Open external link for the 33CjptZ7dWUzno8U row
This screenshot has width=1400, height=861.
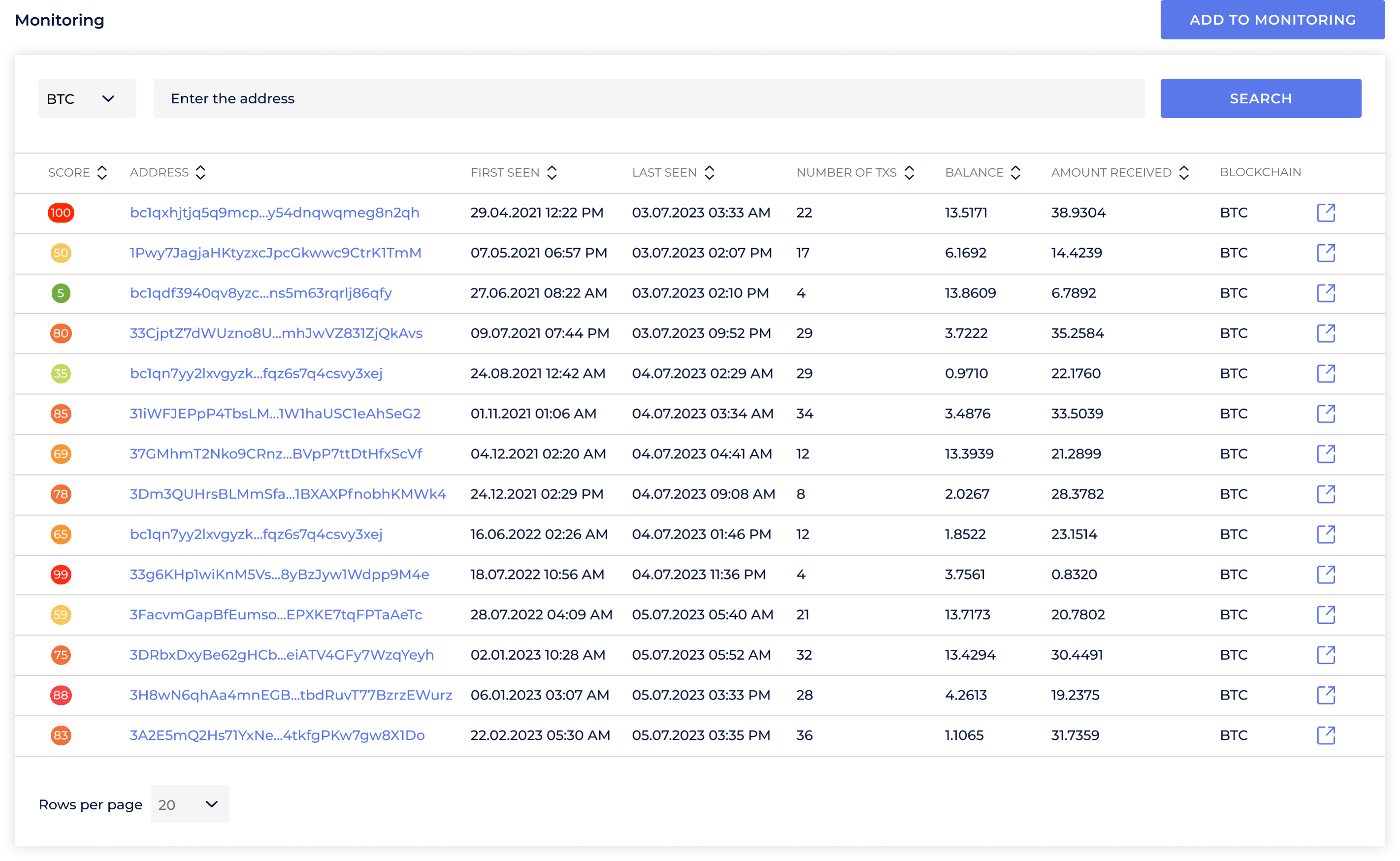click(1325, 333)
